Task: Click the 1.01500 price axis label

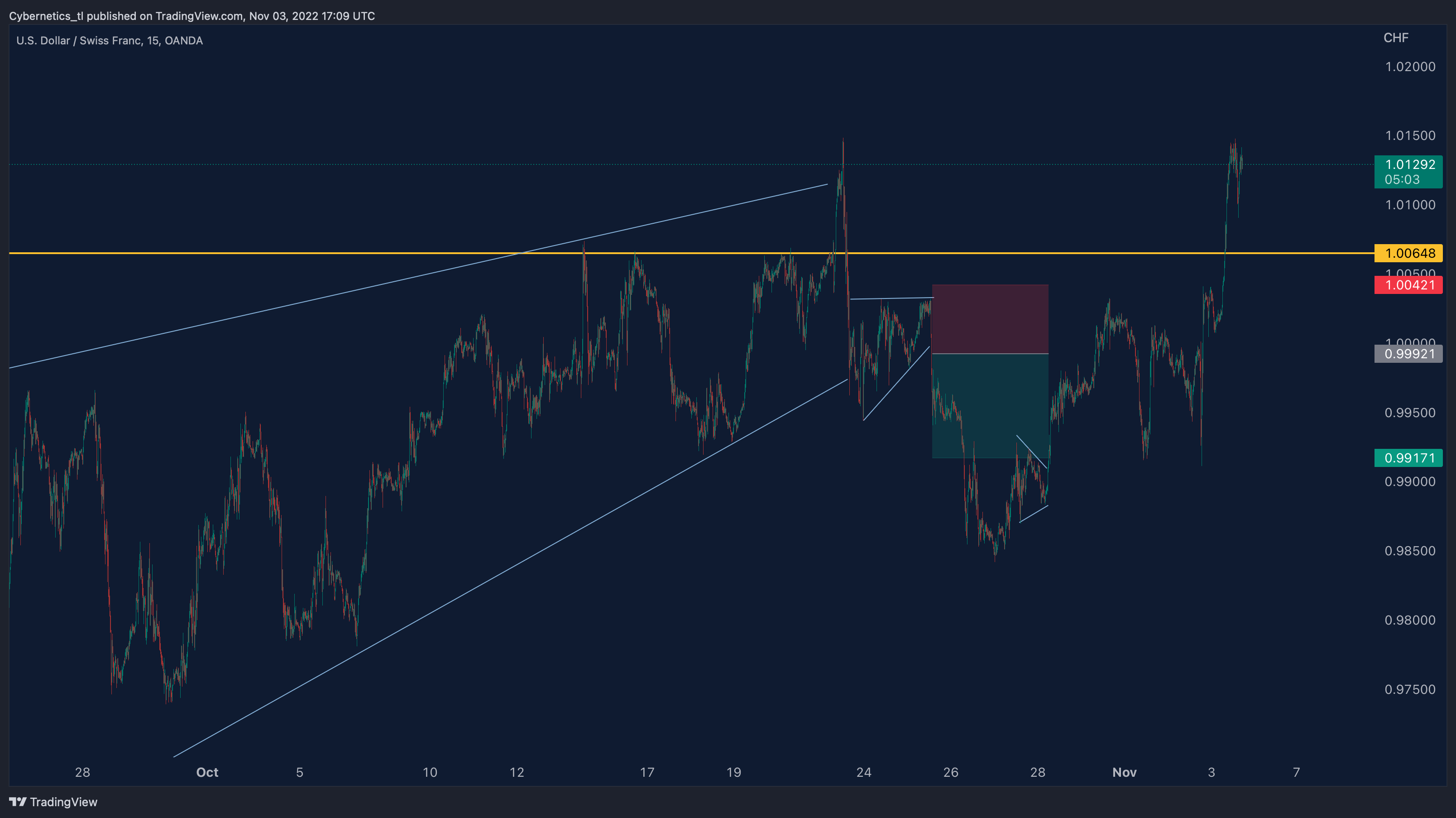Action: (1410, 136)
